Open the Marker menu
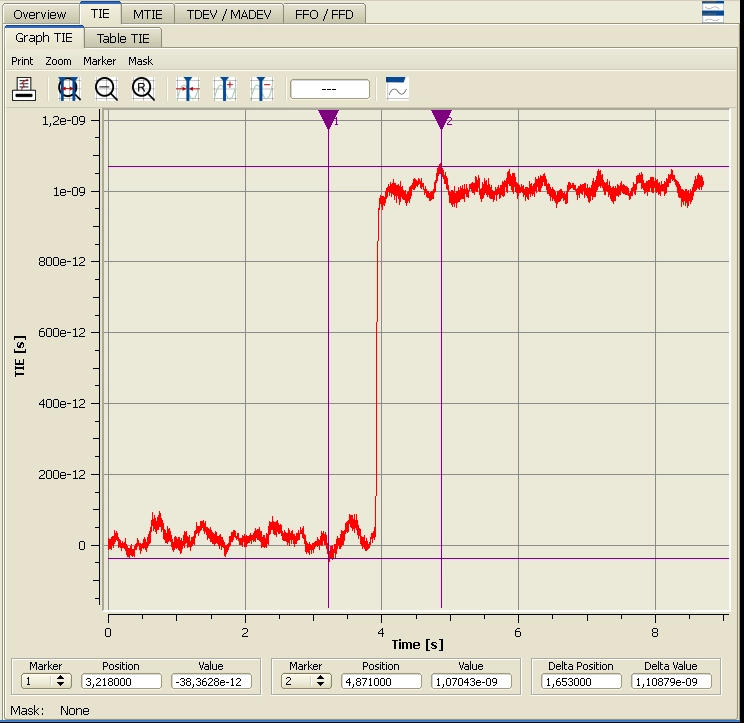Viewport: 744px width, 723px height. [x=100, y=61]
